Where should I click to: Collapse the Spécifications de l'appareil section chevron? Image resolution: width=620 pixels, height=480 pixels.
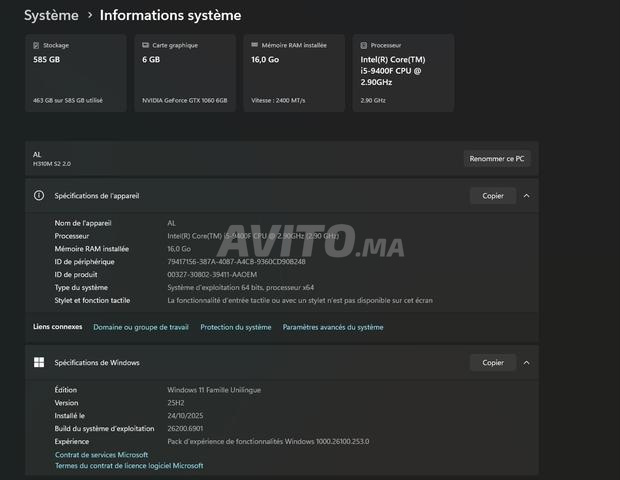coord(527,196)
